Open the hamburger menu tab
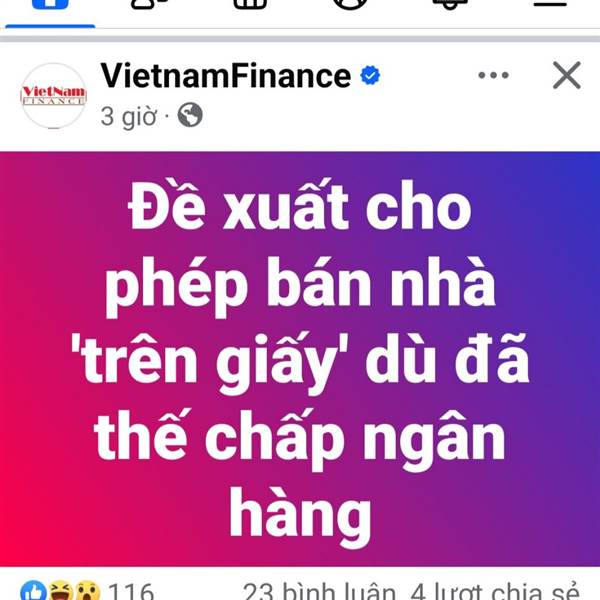Viewport: 600px width, 600px height. coord(550,3)
